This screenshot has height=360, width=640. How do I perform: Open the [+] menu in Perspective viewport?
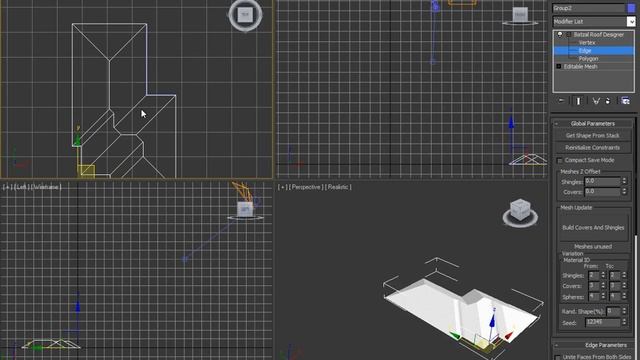point(282,187)
